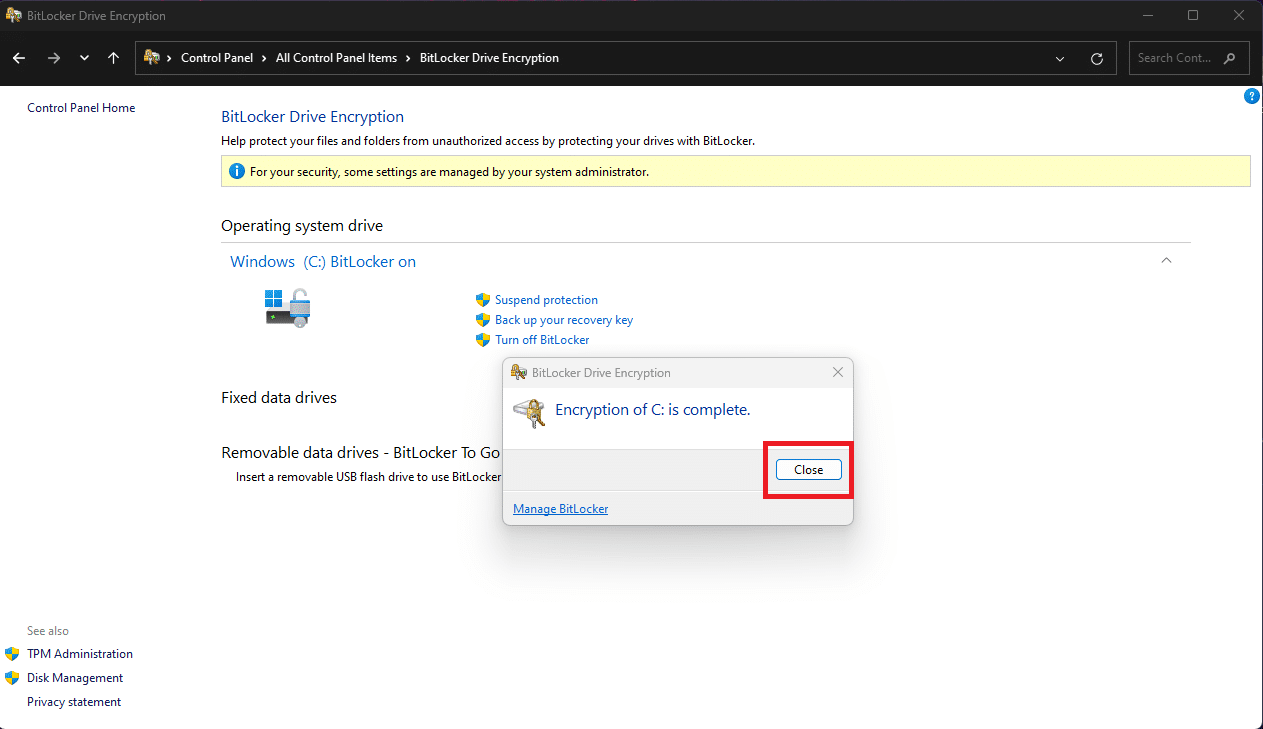This screenshot has height=729, width=1263.
Task: Click the Encryption of C: is complete text
Action: [x=652, y=410]
